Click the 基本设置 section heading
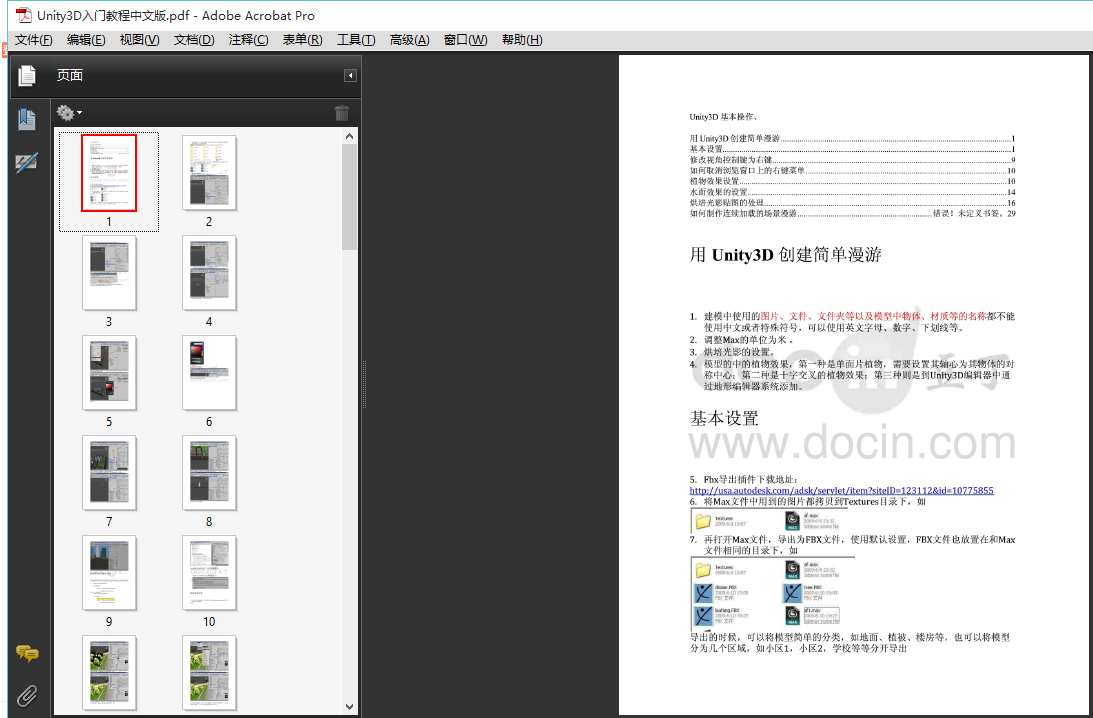Viewport: 1093px width, 718px height. pyautogui.click(x=724, y=418)
